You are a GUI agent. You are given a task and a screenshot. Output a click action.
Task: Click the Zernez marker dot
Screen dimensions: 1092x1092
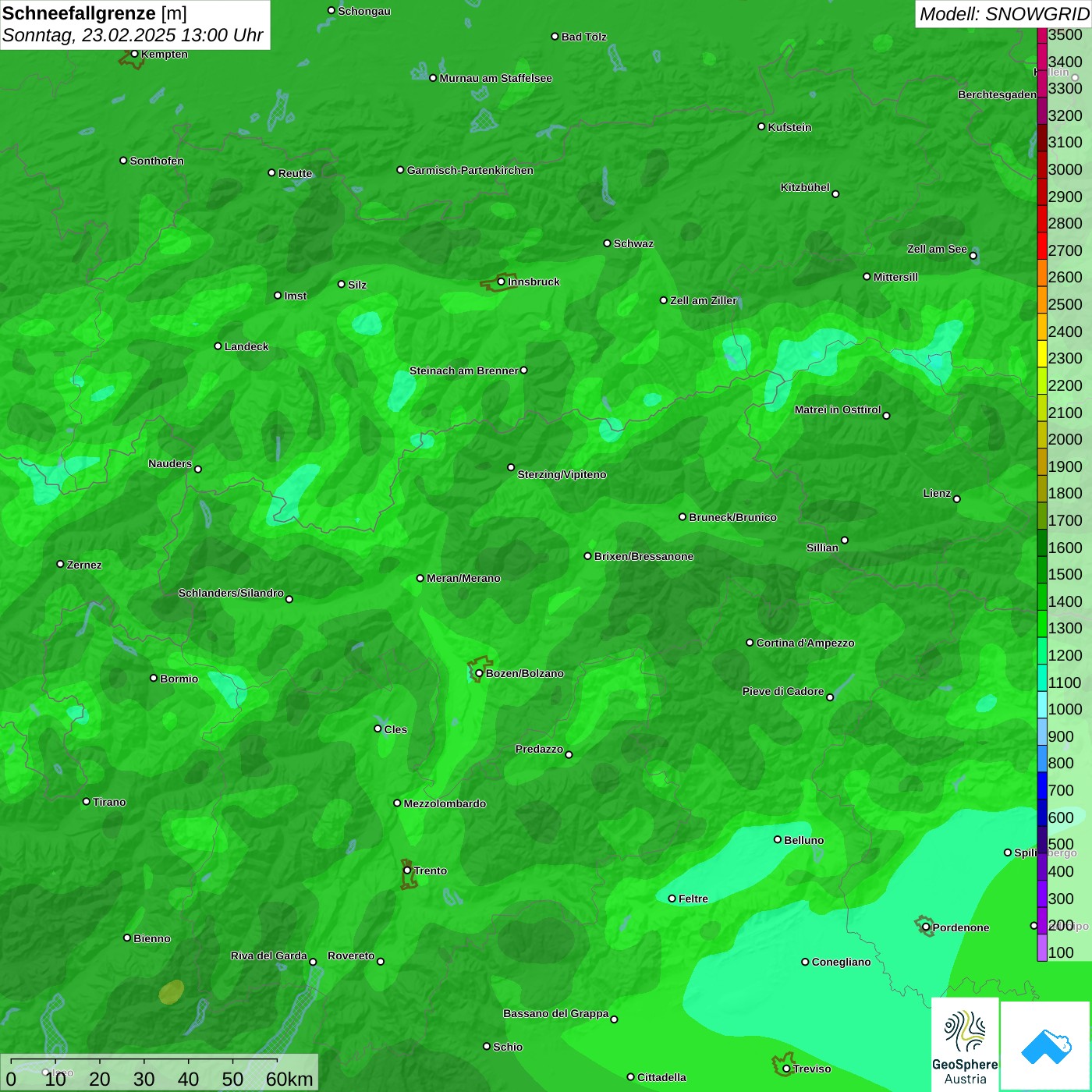click(x=60, y=564)
